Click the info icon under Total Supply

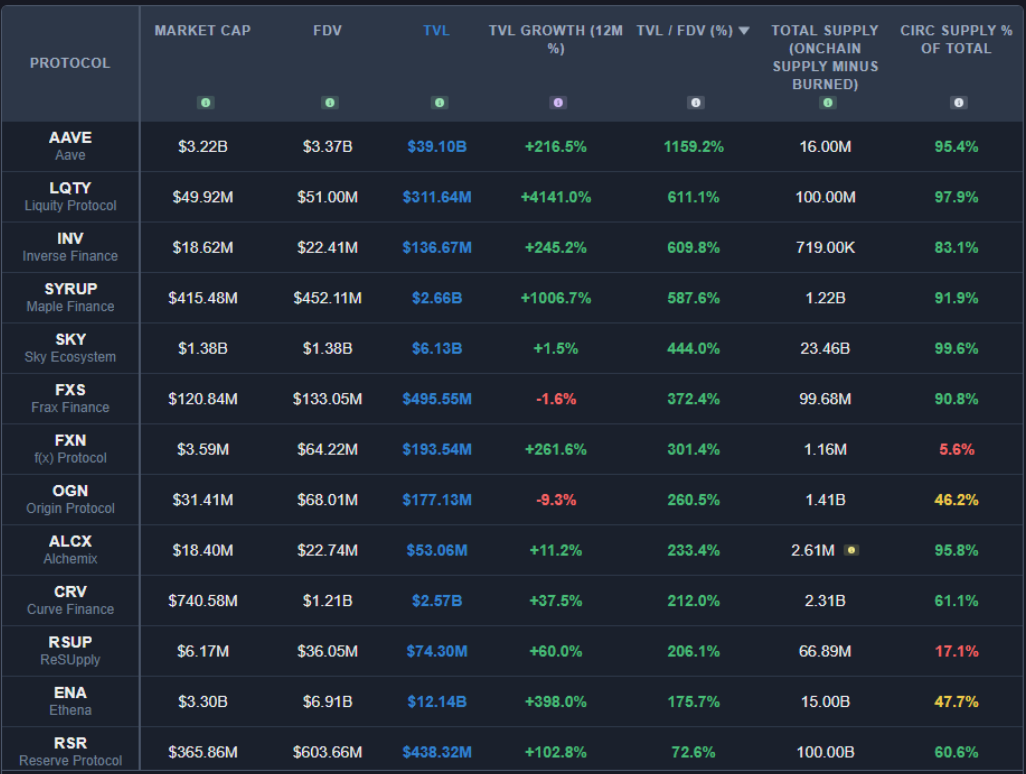pos(826,102)
